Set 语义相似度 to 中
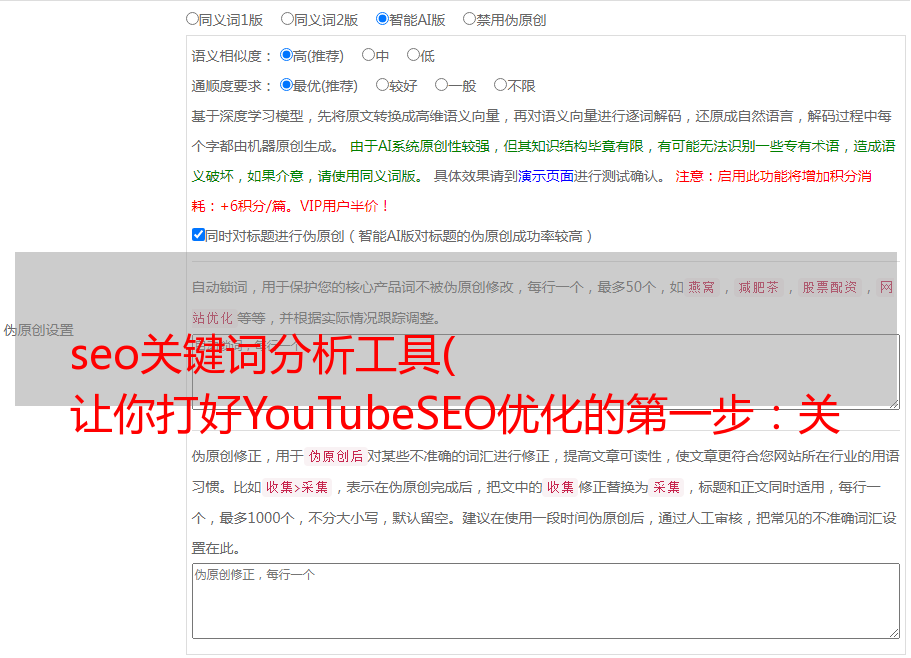The height and width of the screenshot is (658, 911). [x=368, y=55]
